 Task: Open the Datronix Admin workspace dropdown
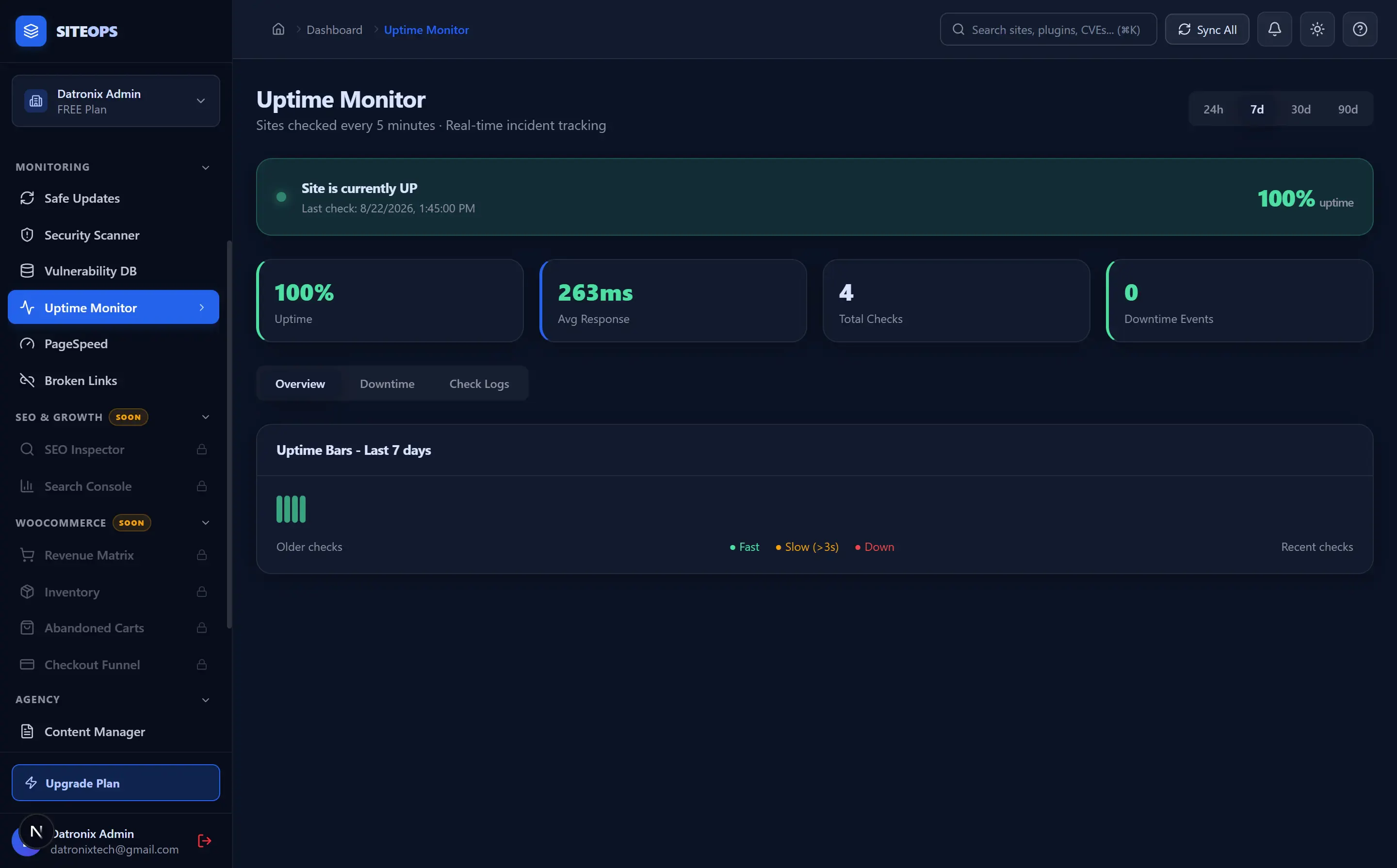[x=116, y=101]
